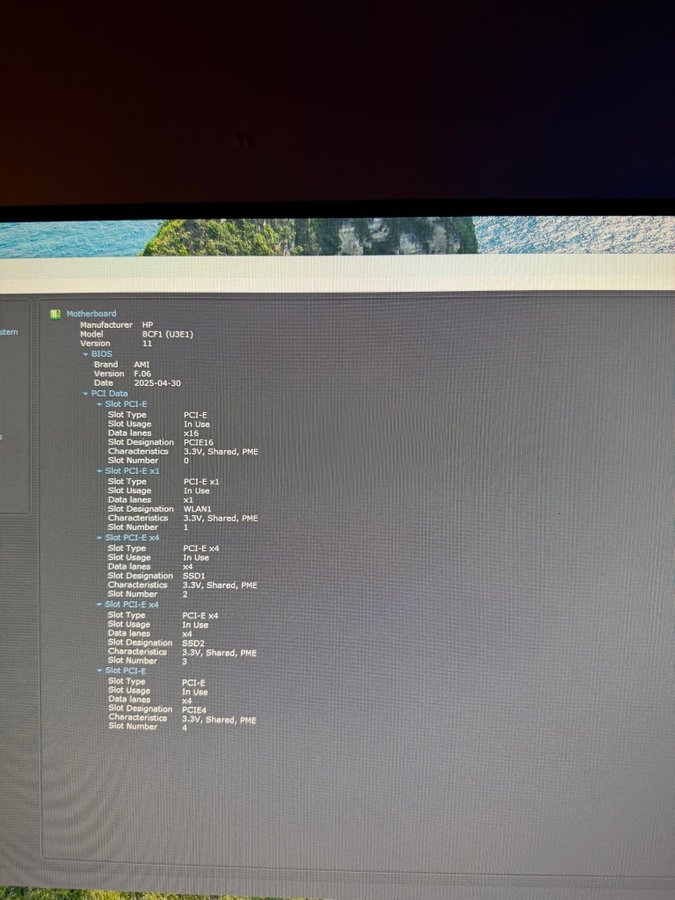Click the Manufacturer value HP
This screenshot has width=675, height=900.
click(x=147, y=325)
